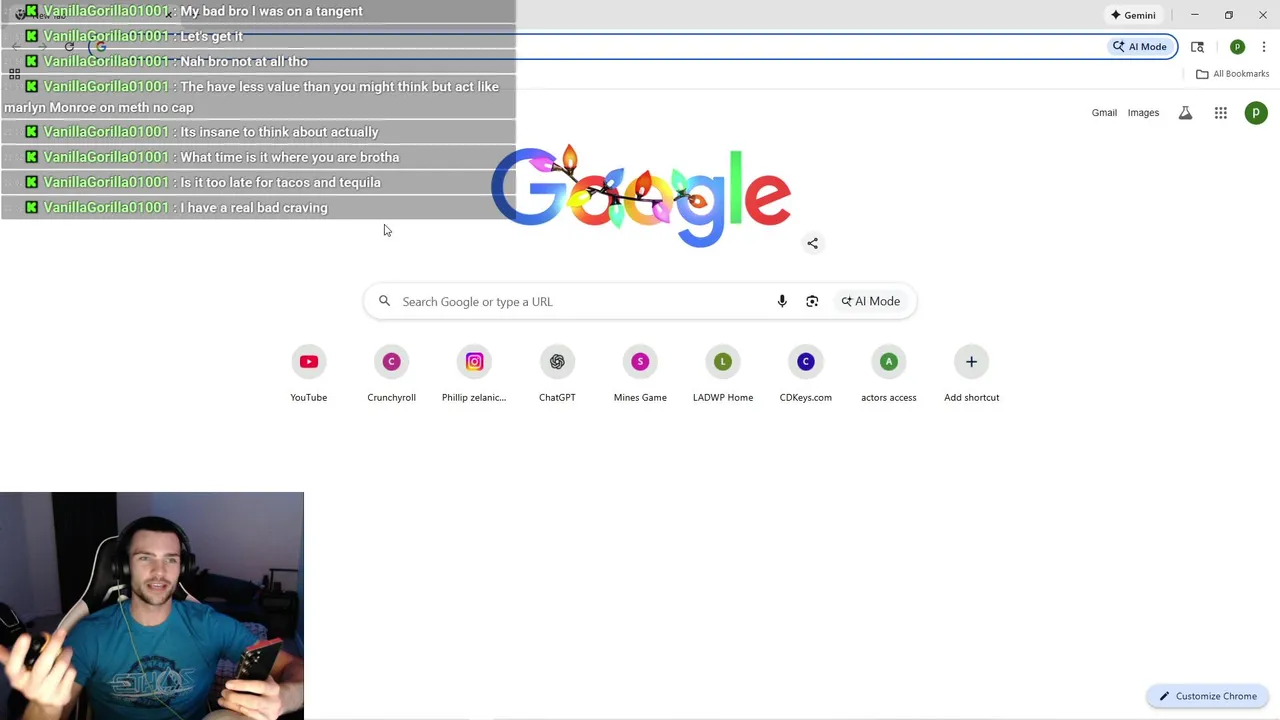Search by image with Google Lens icon
Image resolution: width=1280 pixels, height=720 pixels.
pyautogui.click(x=812, y=301)
